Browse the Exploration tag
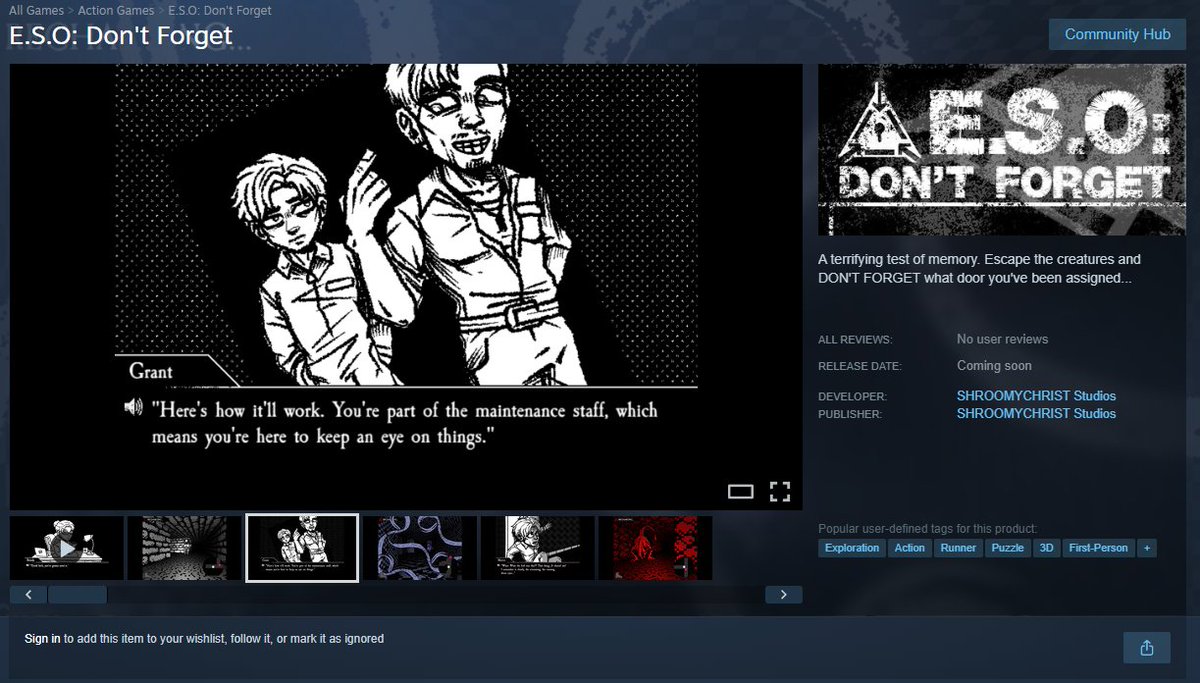 click(x=852, y=548)
